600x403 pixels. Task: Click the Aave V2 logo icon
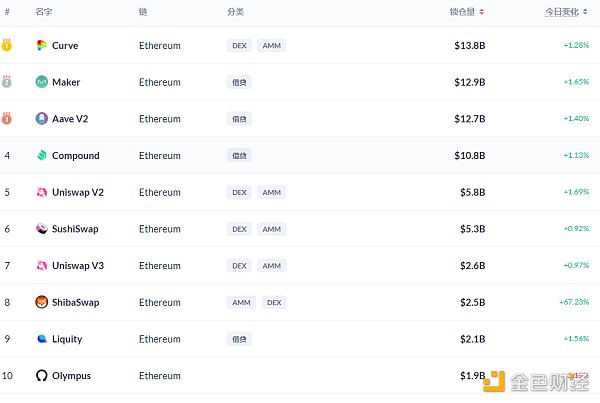pyautogui.click(x=41, y=119)
